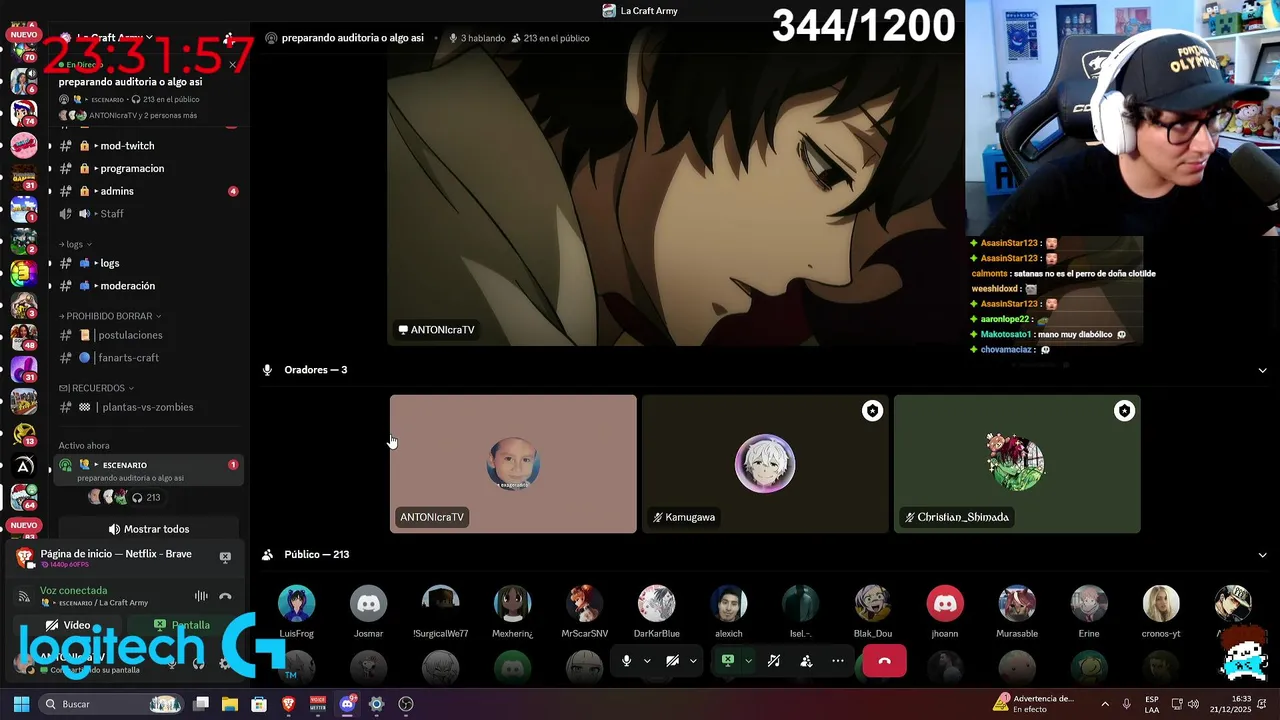Collapse the logs category
1280x720 pixels.
pos(76,244)
